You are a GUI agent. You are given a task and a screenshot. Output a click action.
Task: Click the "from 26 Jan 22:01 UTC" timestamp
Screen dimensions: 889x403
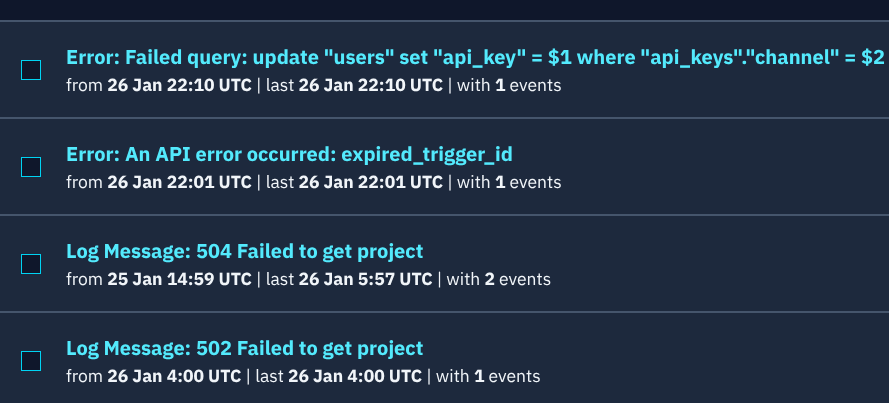(x=159, y=182)
